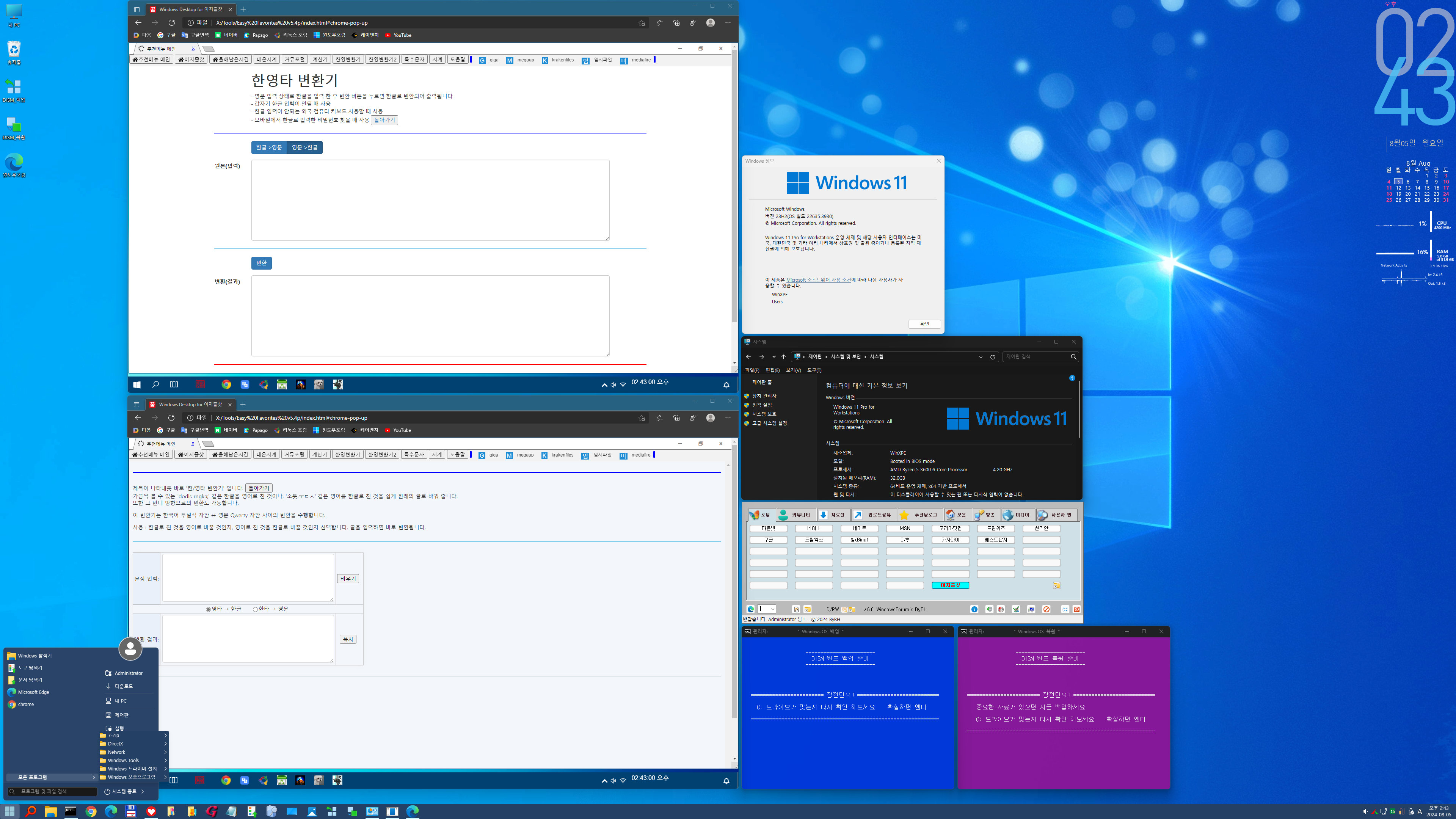
Task: Click the 복사 button in lower converter
Action: click(348, 639)
